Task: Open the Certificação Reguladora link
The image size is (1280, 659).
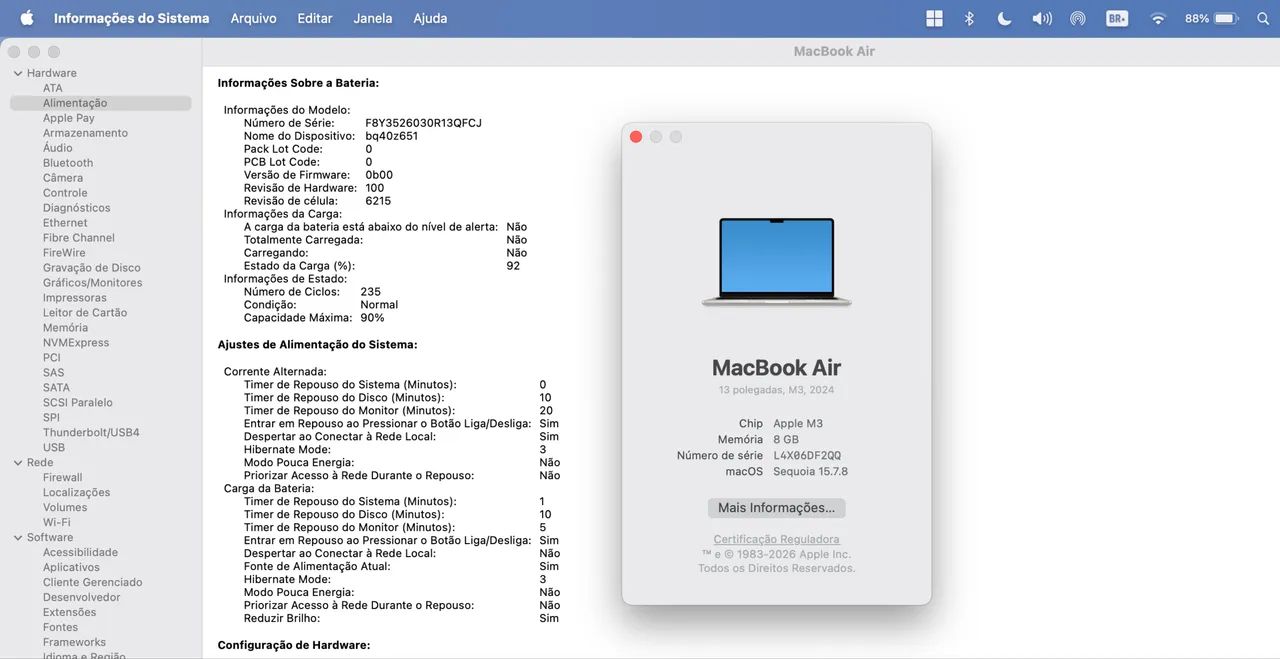Action: click(x=776, y=539)
